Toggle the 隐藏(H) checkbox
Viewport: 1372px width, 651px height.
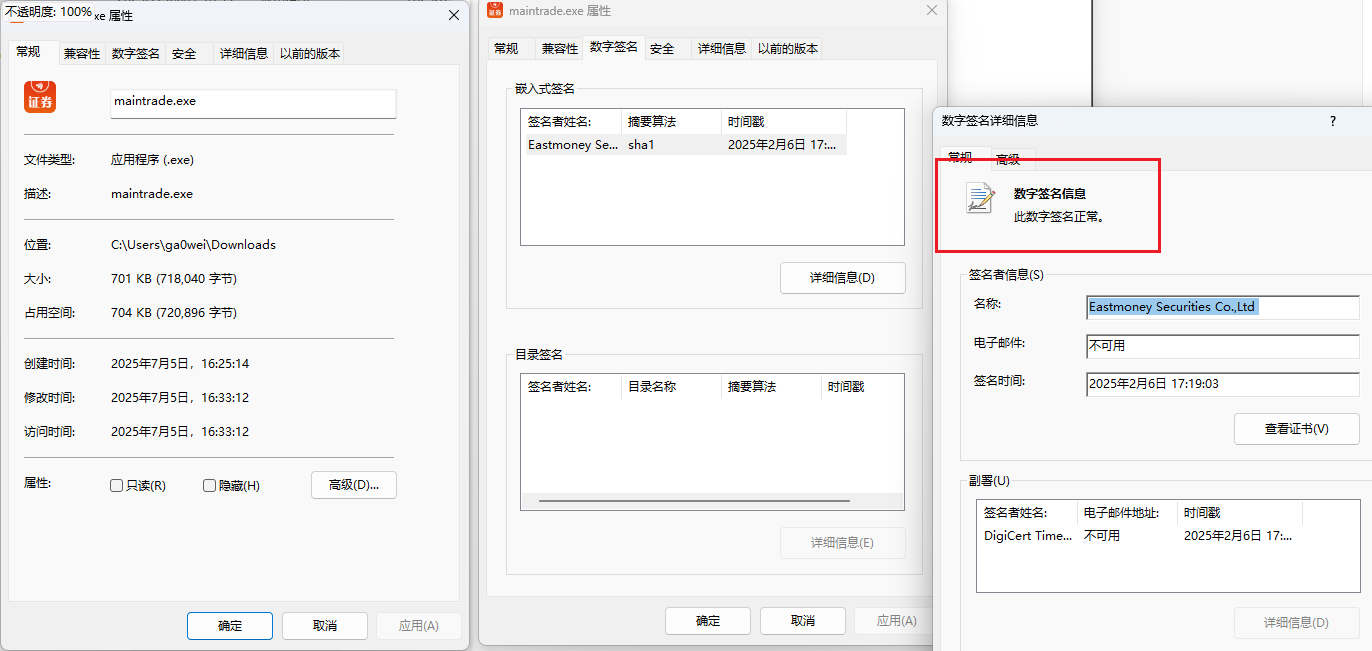click(210, 485)
